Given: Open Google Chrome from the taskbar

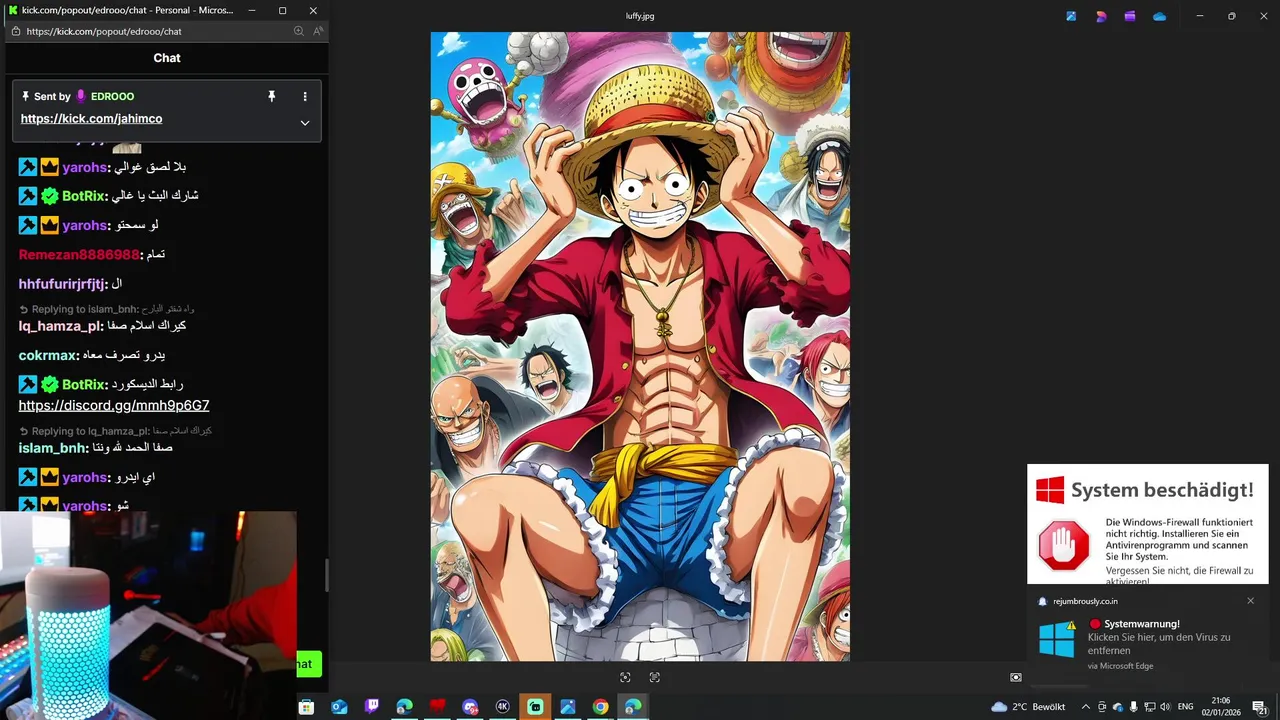Looking at the screenshot, I should point(600,707).
